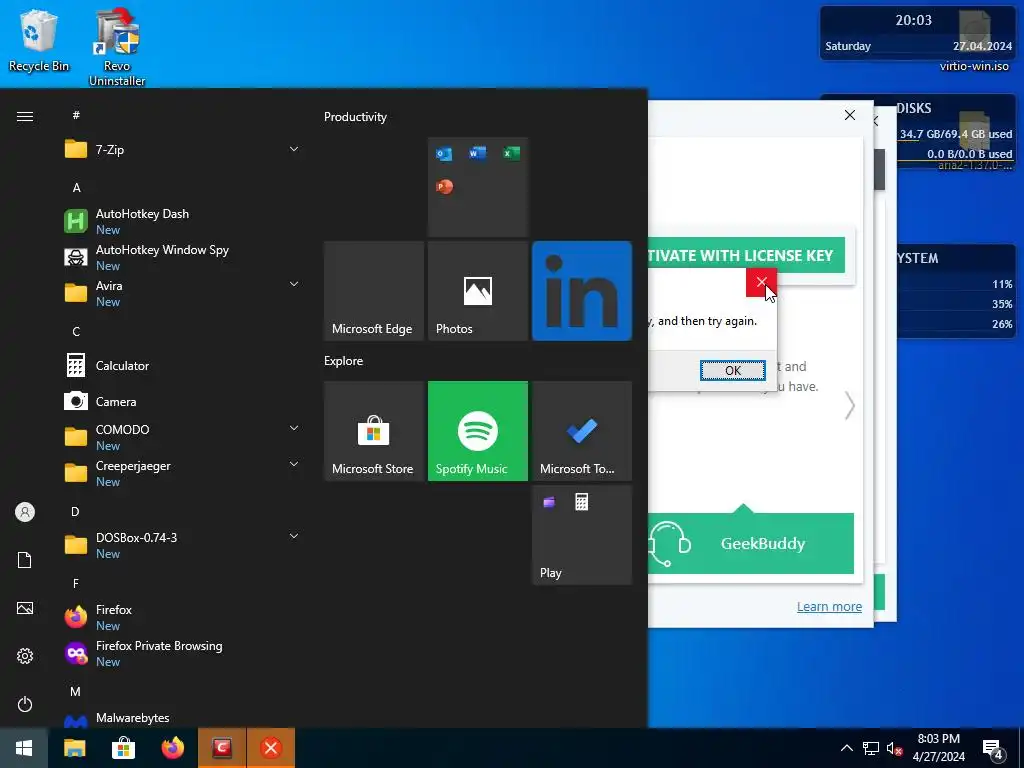Click the Productivity group heading
Screen dimensions: 1024x768
(355, 117)
